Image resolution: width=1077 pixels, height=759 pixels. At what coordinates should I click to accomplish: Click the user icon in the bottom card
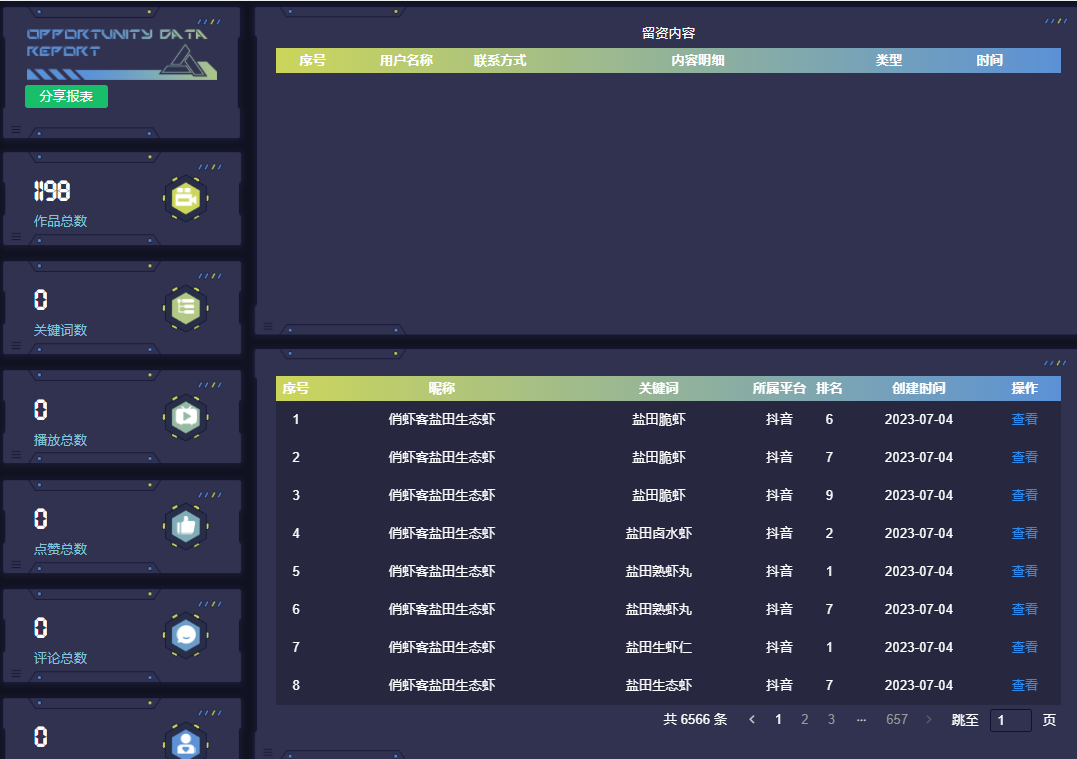(x=185, y=742)
